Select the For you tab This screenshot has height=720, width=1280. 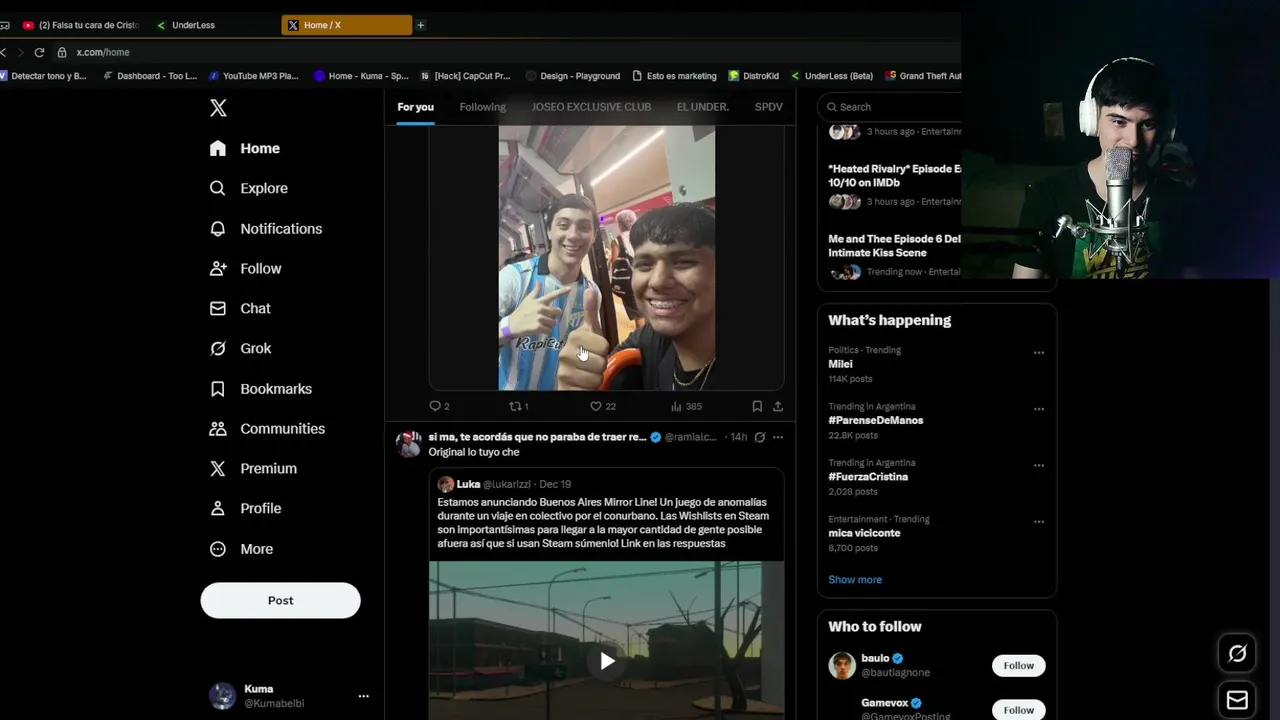pyautogui.click(x=415, y=107)
